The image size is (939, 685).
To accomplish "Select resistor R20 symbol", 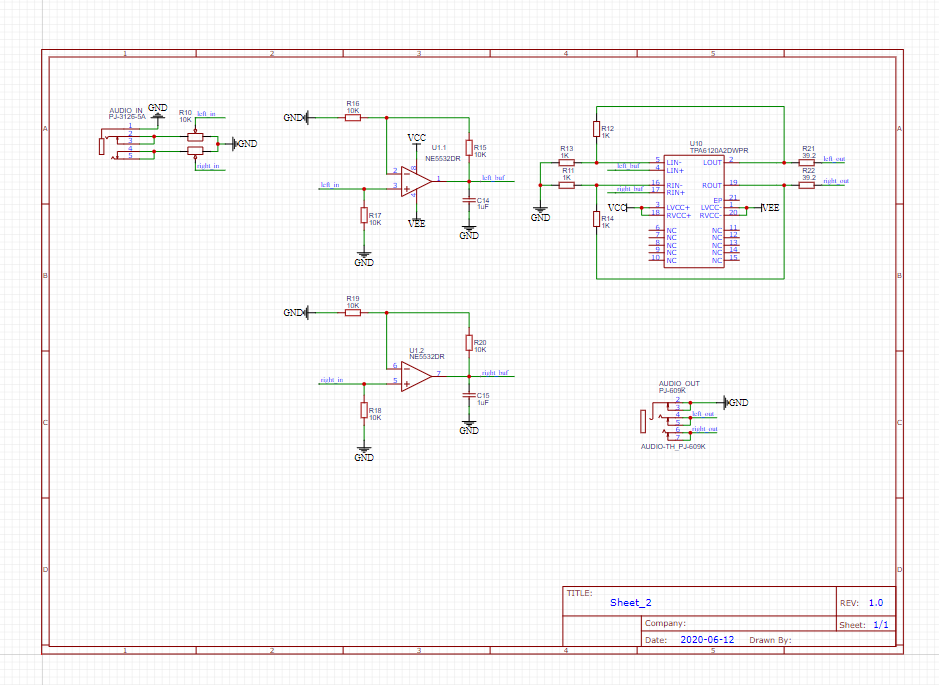I will 469,342.
